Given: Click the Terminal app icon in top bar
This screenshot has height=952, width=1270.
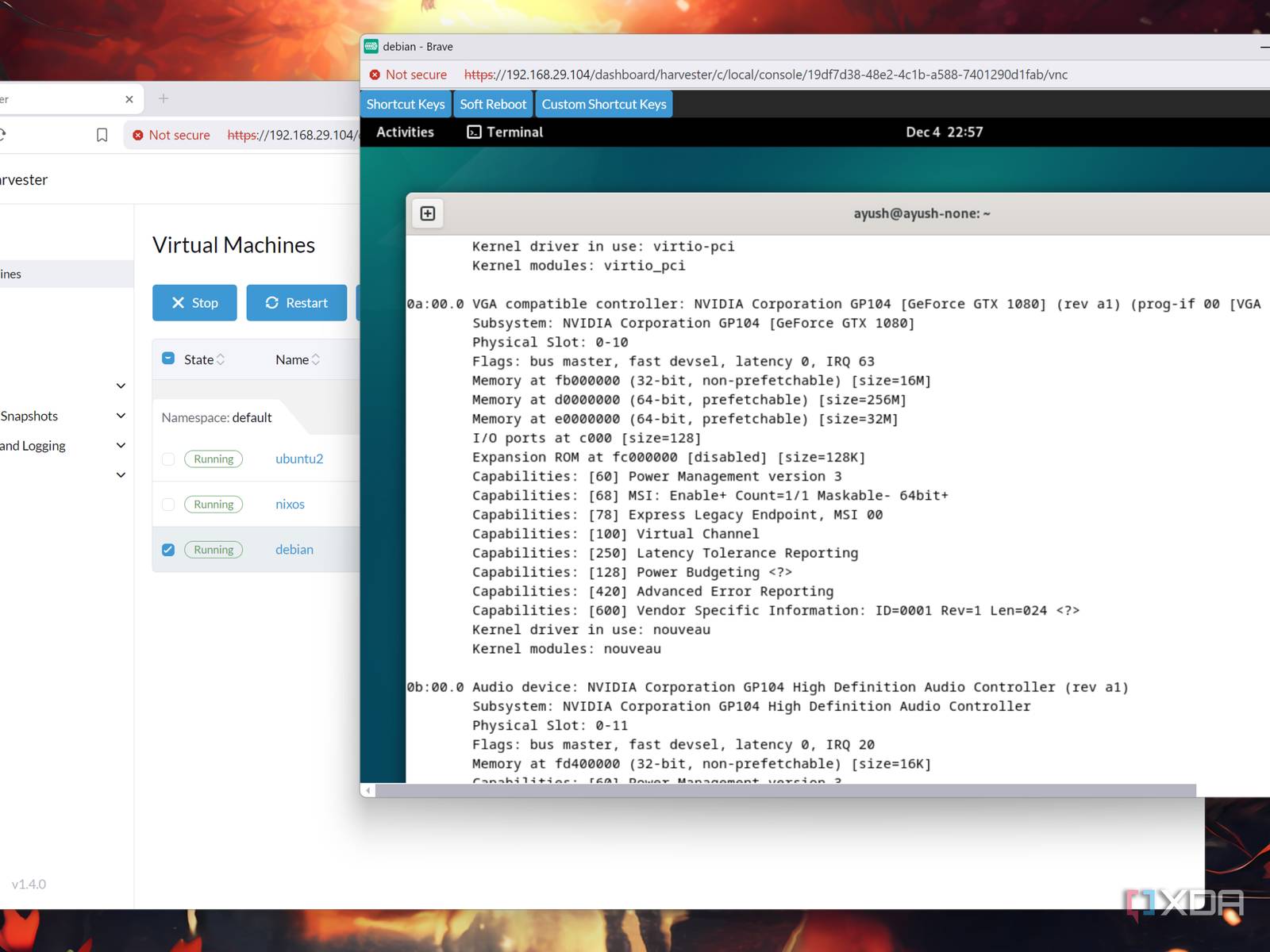Looking at the screenshot, I should point(474,132).
